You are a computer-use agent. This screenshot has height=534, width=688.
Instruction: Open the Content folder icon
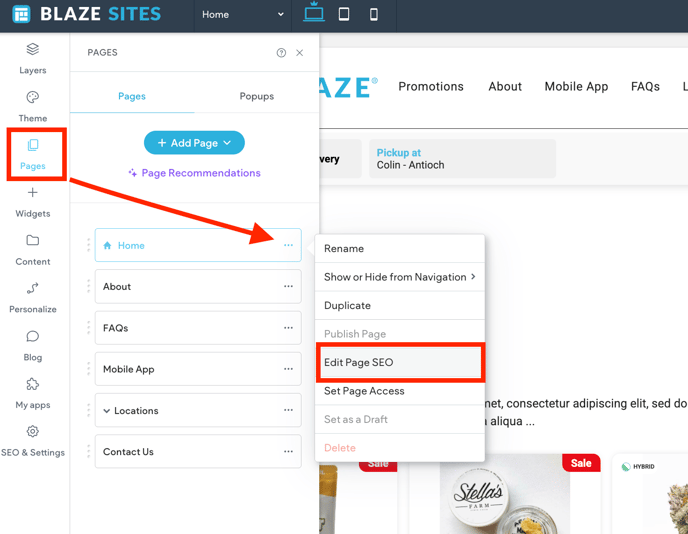click(33, 241)
